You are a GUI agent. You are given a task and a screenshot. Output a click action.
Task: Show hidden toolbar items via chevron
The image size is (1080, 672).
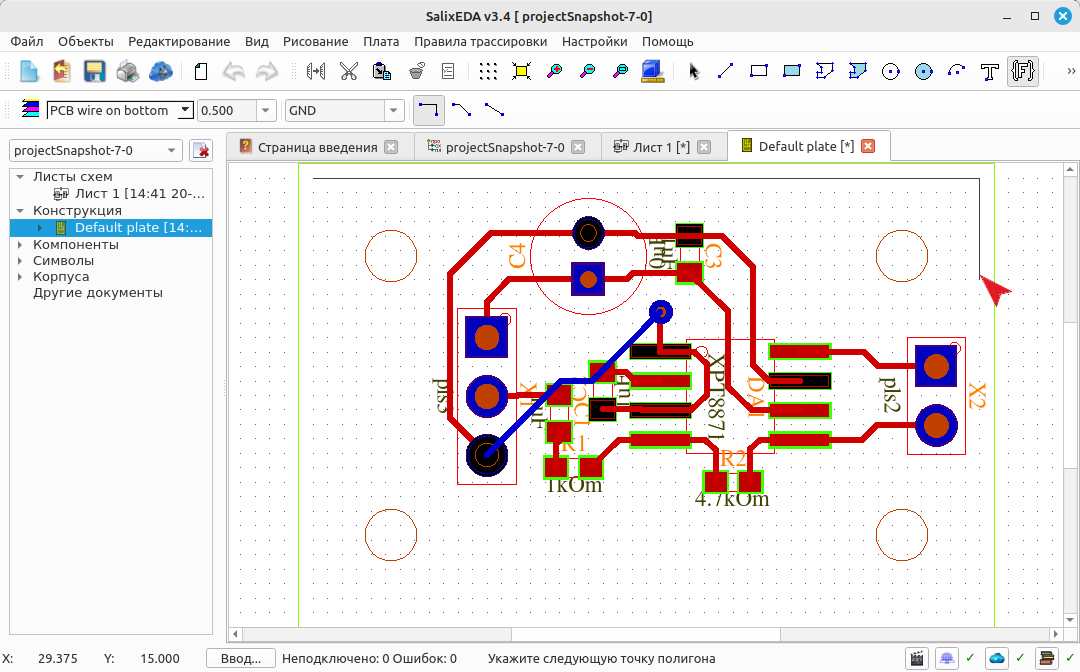(x=1070, y=71)
